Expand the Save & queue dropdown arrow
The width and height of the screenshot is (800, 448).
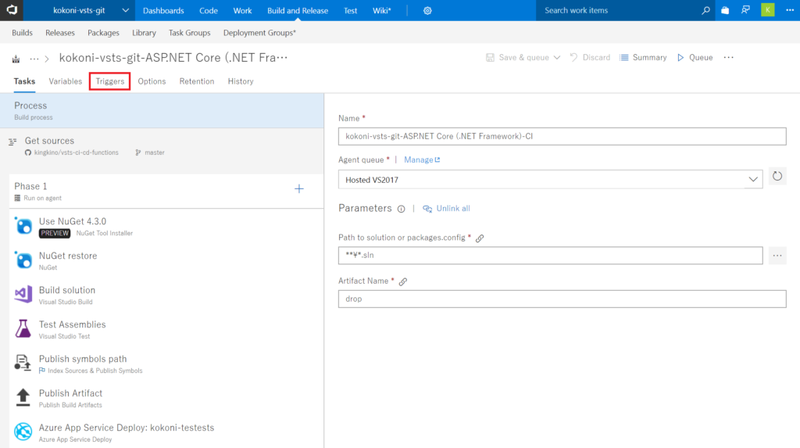click(x=557, y=58)
